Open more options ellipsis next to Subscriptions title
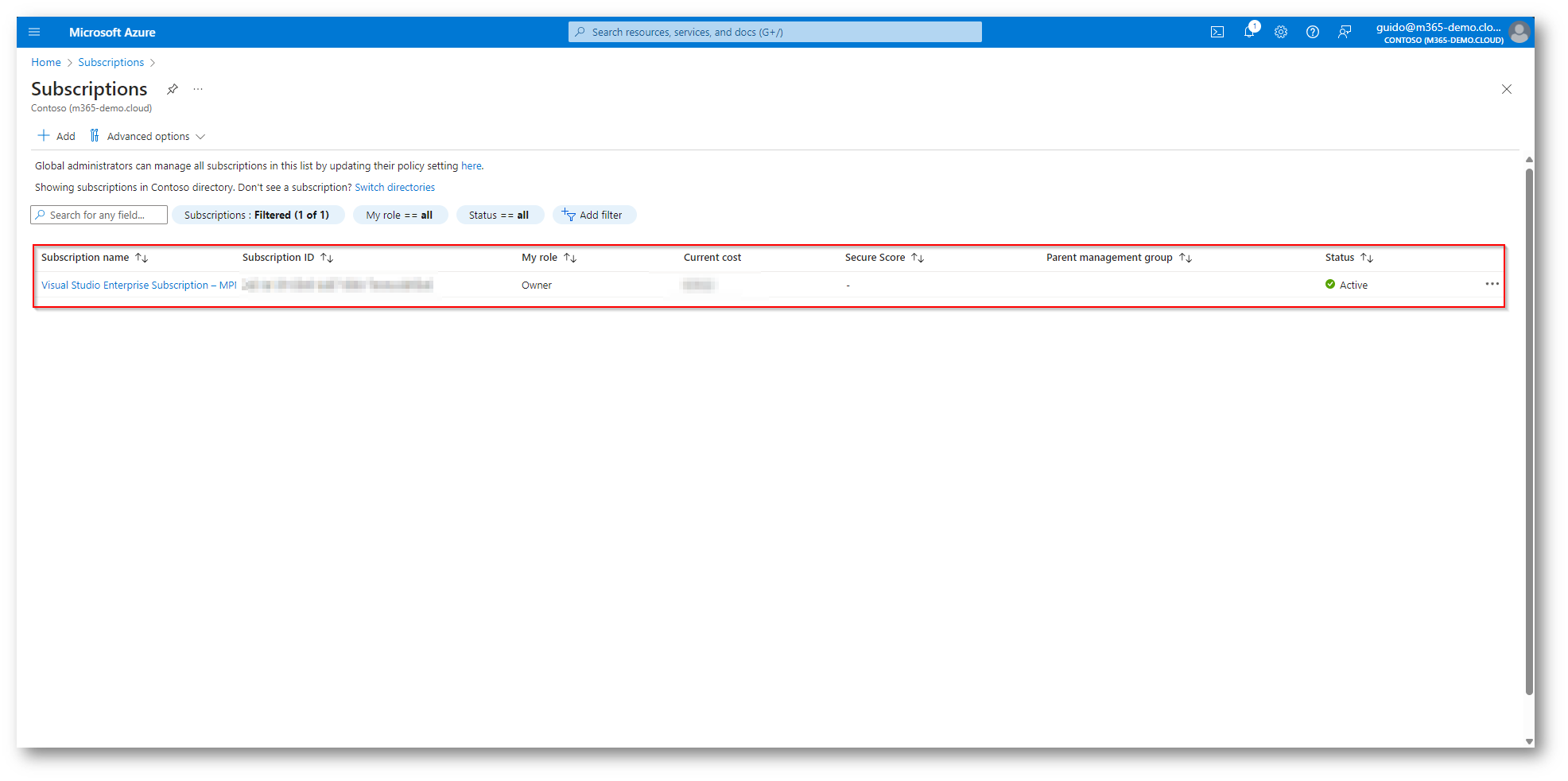The height and width of the screenshot is (781, 1568). click(198, 89)
